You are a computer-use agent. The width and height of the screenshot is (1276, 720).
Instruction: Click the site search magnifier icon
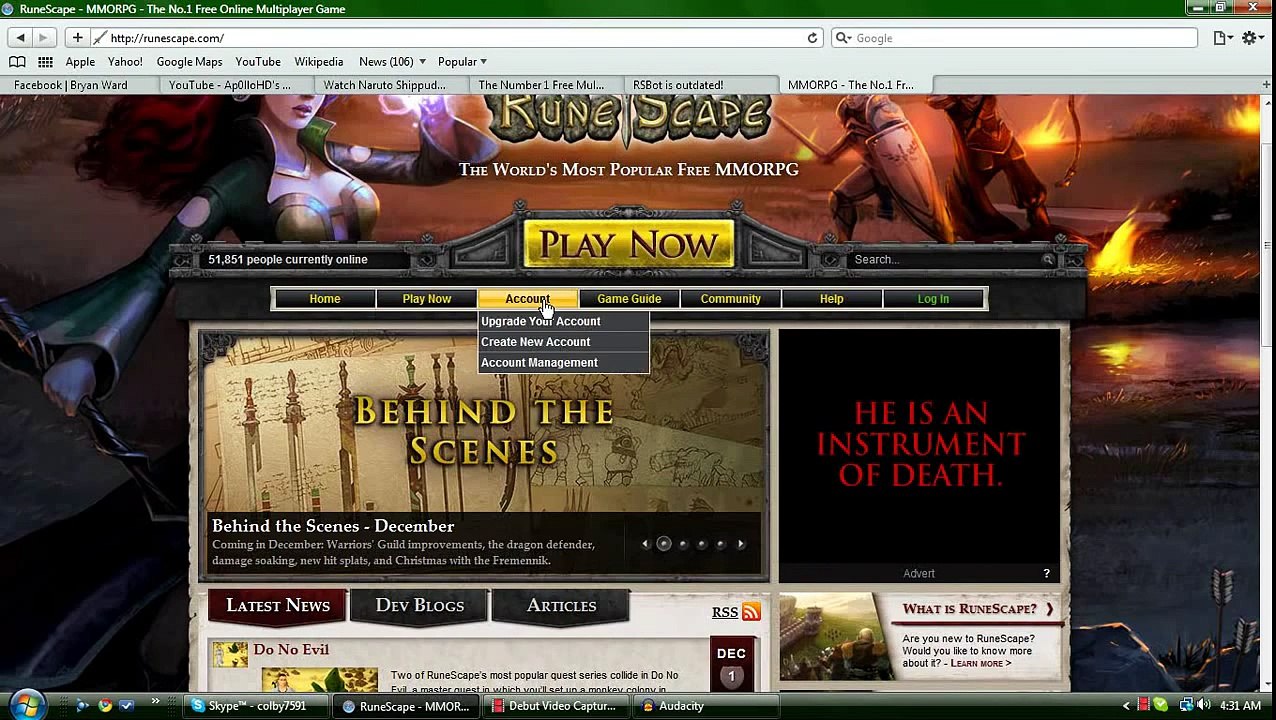point(1048,260)
